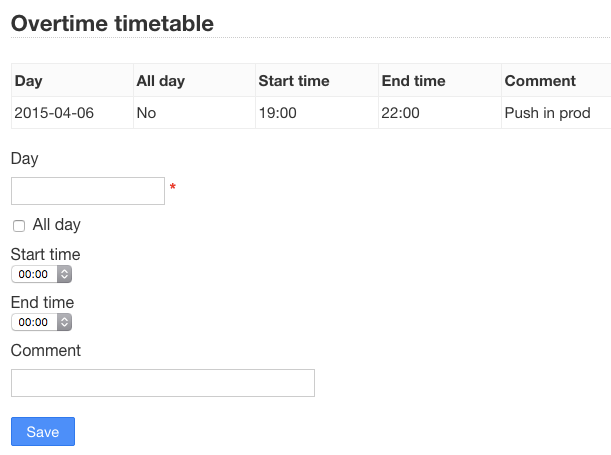Image resolution: width=611 pixels, height=455 pixels.
Task: Click the Start time label above dropdown
Action: tap(46, 255)
